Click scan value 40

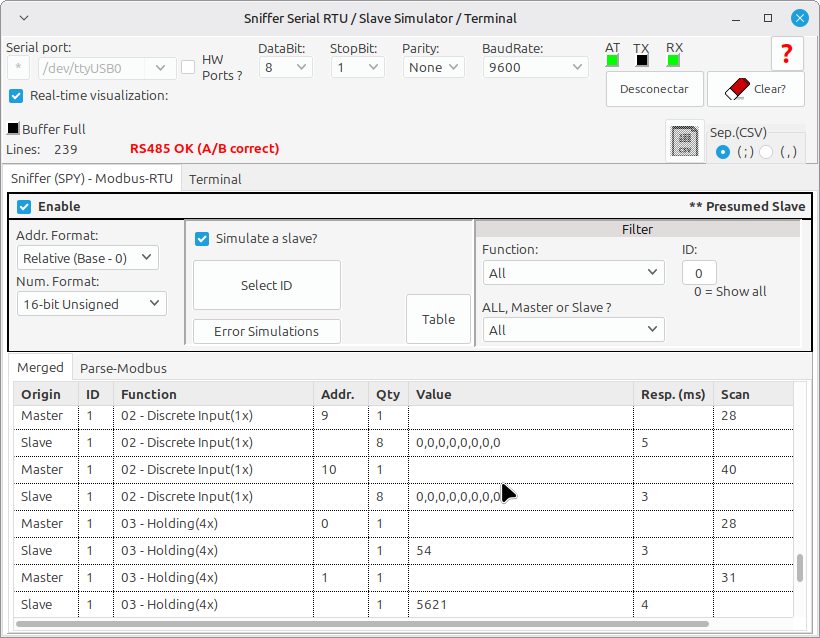728,470
